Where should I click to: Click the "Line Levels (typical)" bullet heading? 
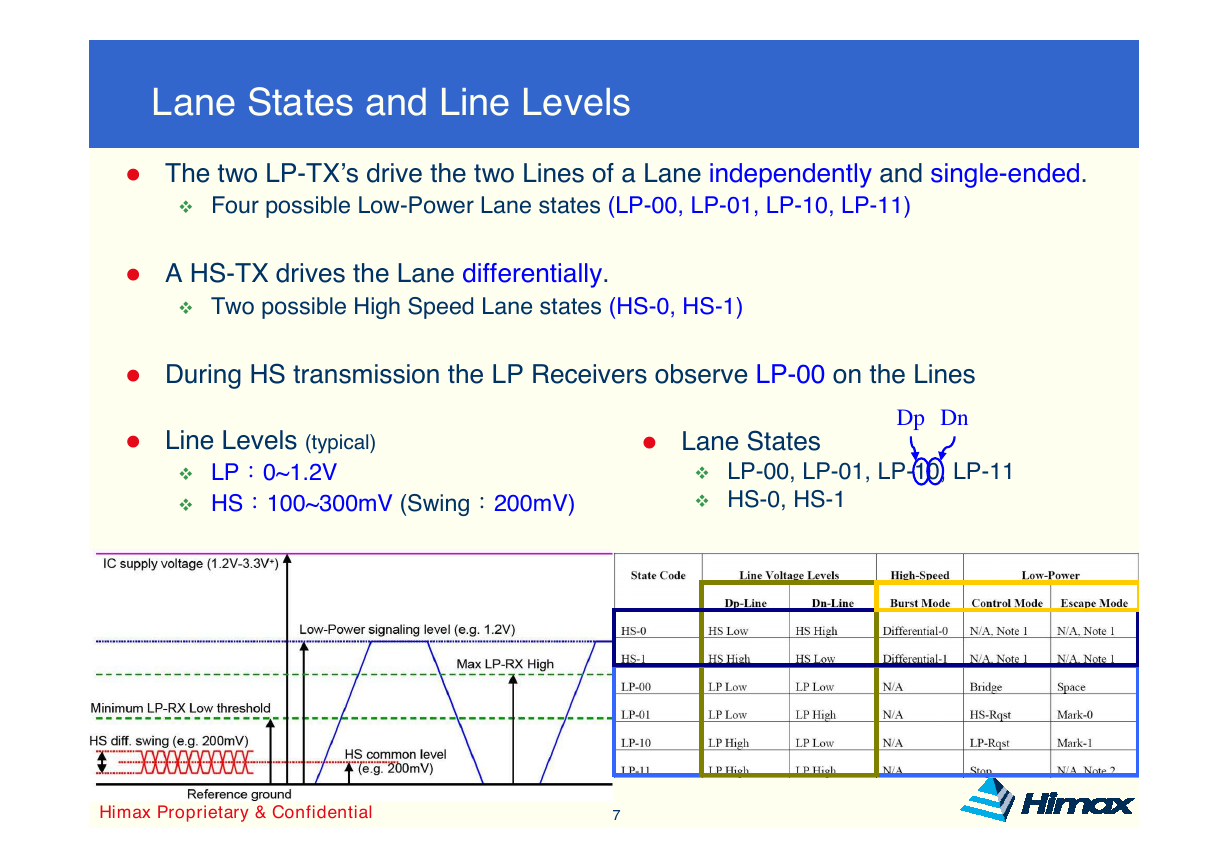point(270,440)
